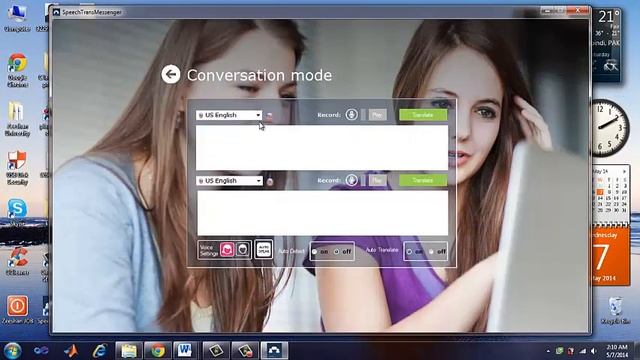
Task: Click inside the upper conversation text box
Action: pos(322,147)
